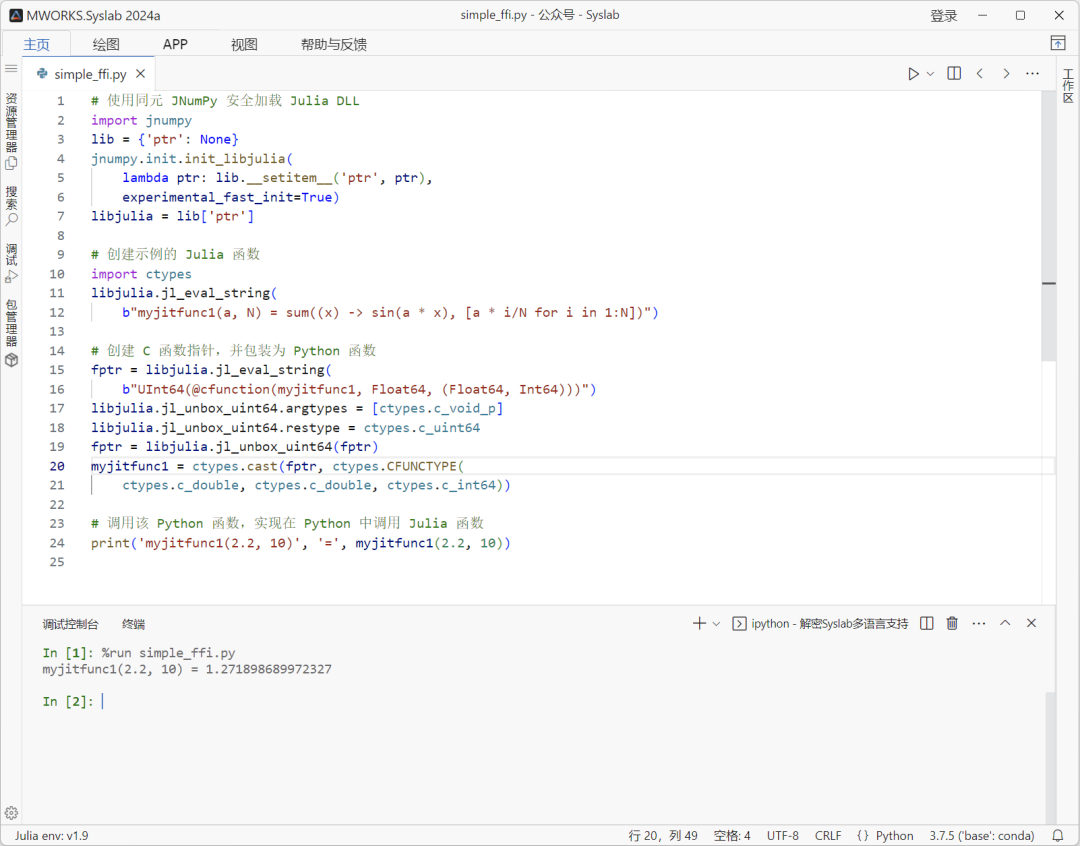The height and width of the screenshot is (846, 1080).
Task: Click the 登录 (Login) link
Action: [x=943, y=15]
